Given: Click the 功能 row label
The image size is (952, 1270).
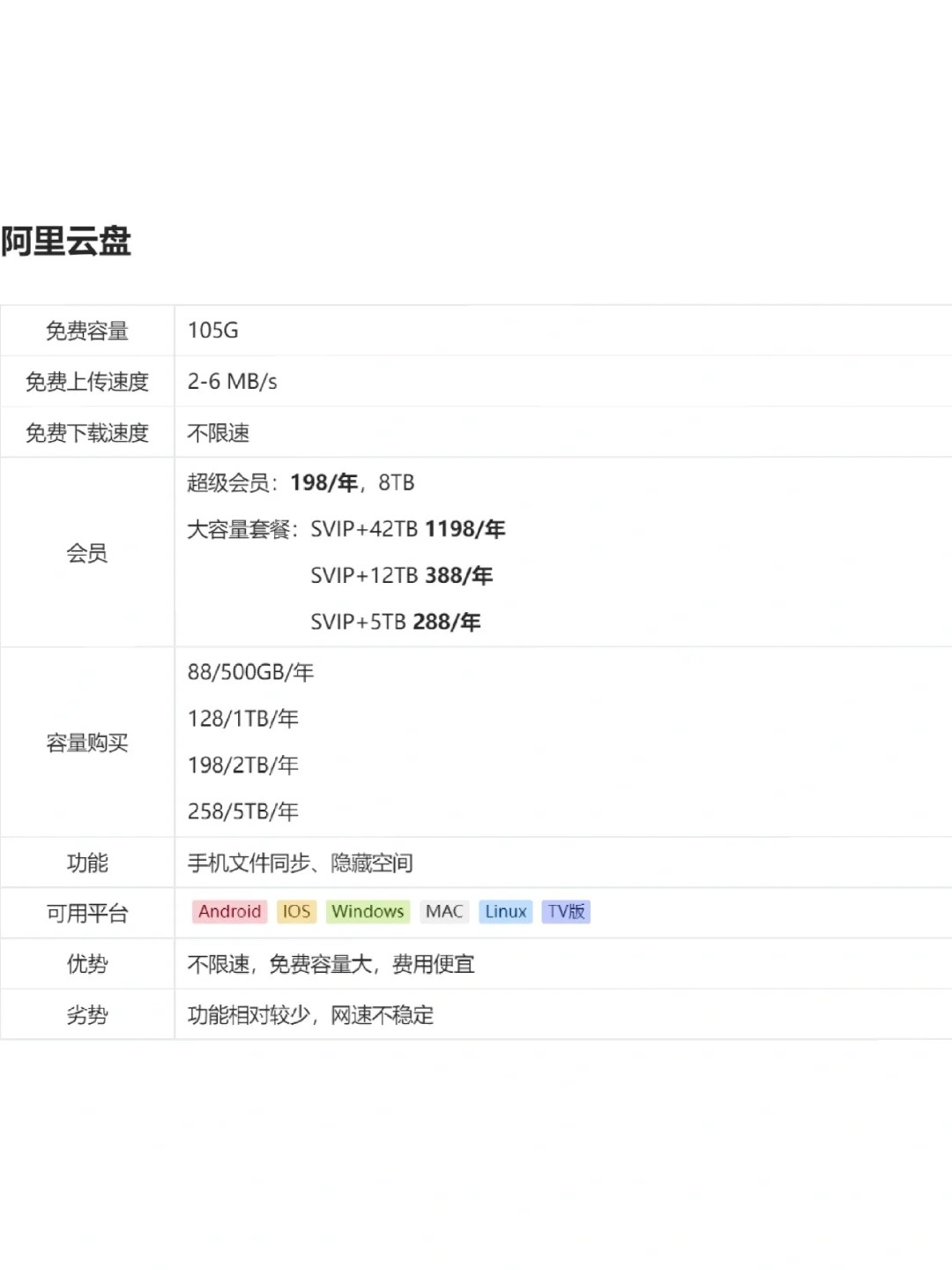Looking at the screenshot, I should click(87, 863).
